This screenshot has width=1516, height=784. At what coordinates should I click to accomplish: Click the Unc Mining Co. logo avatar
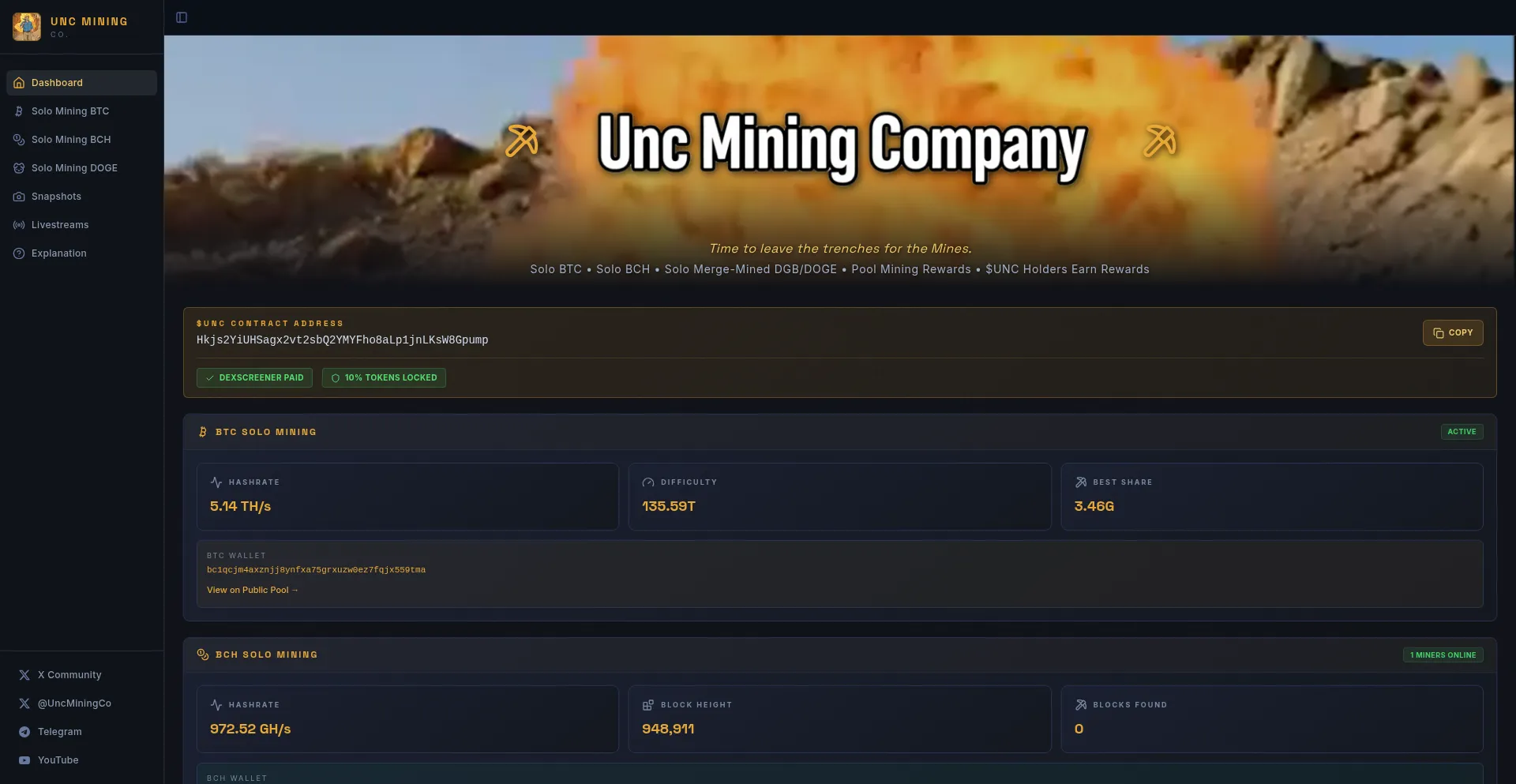27,27
